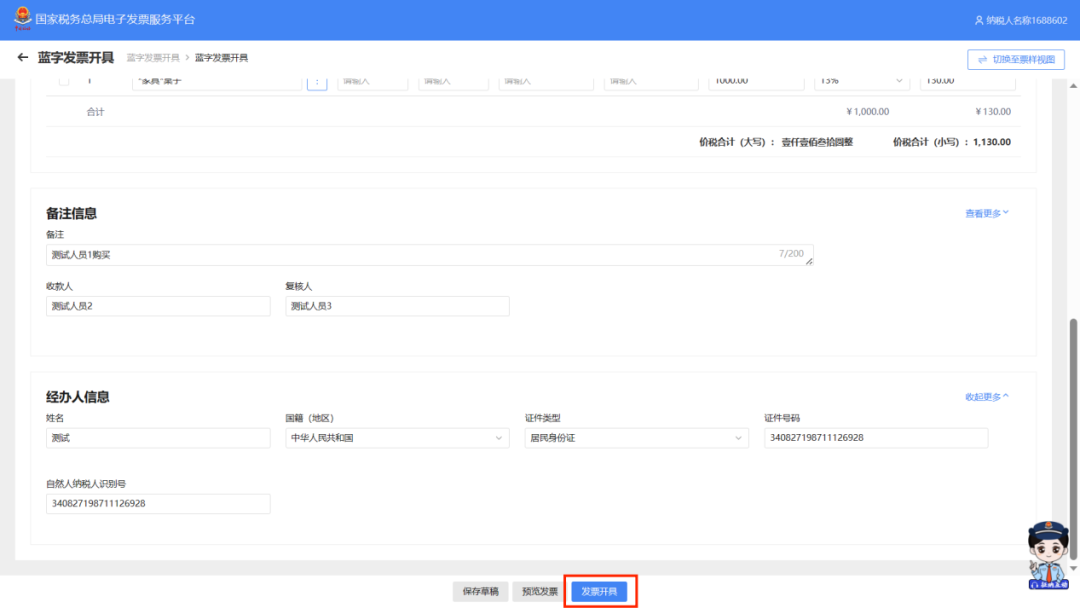Click the item row's more-options button
Image resolution: width=1080 pixels, height=608 pixels.
coord(317,81)
